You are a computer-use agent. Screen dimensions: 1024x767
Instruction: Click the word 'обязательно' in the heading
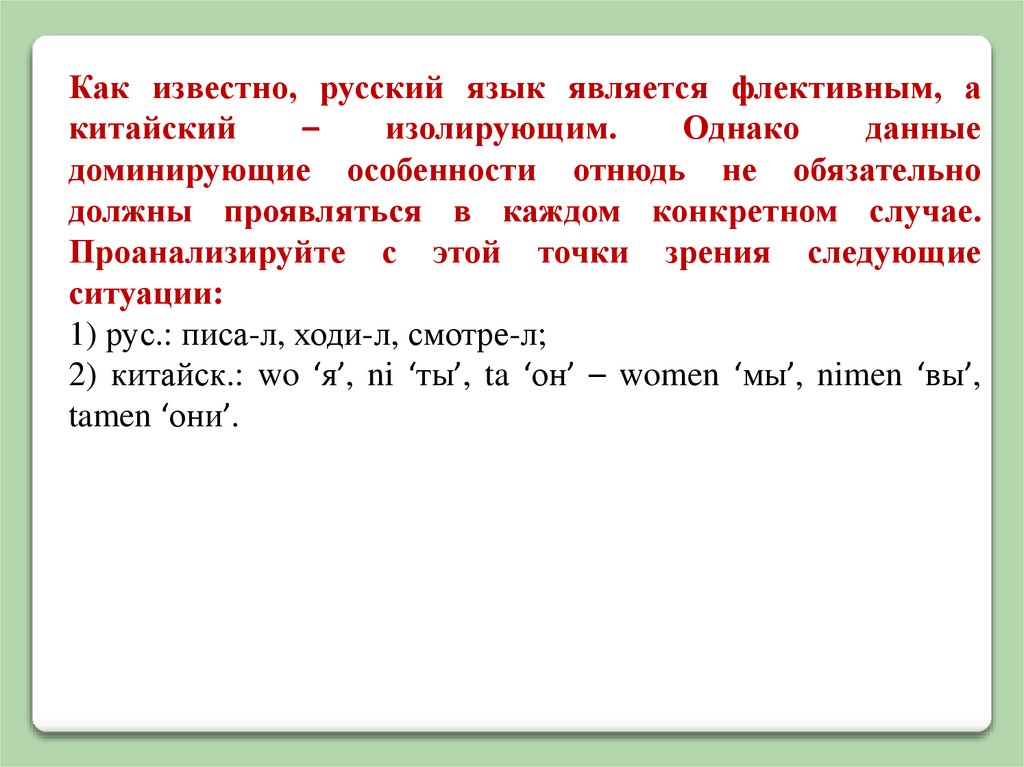[887, 171]
